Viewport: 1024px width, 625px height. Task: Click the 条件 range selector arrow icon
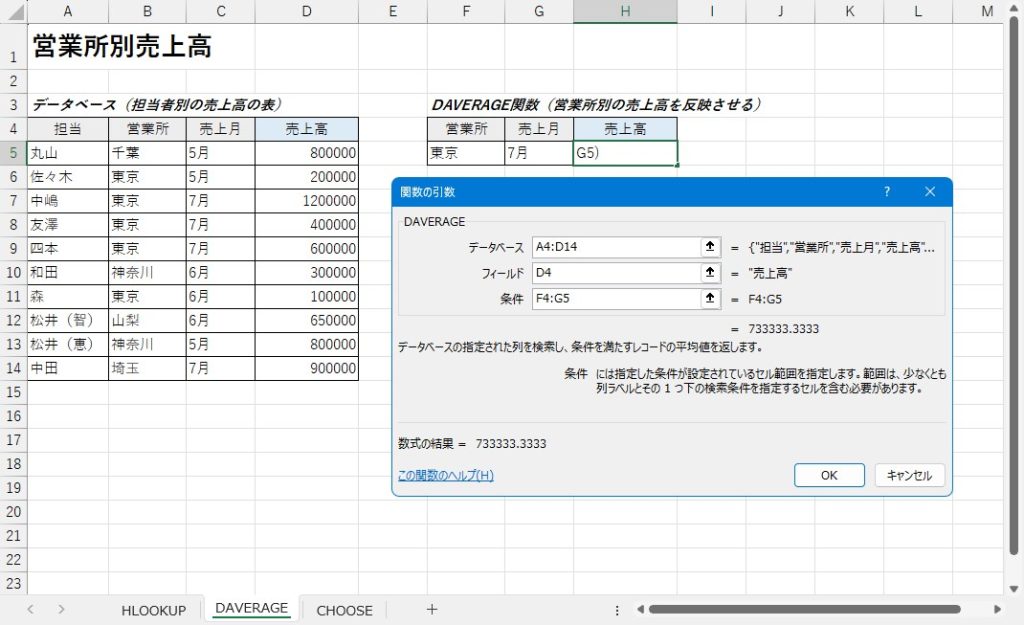pyautogui.click(x=711, y=299)
